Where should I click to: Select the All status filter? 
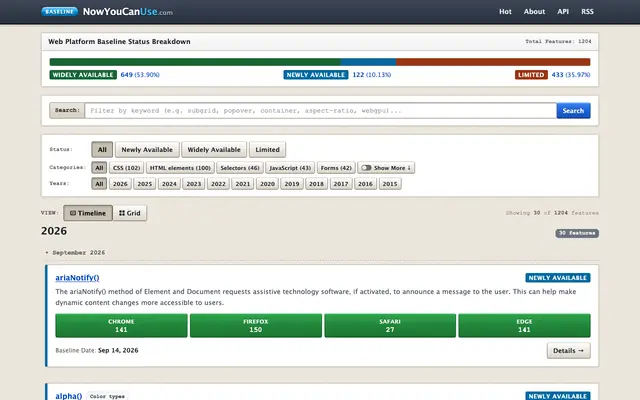tap(102, 149)
